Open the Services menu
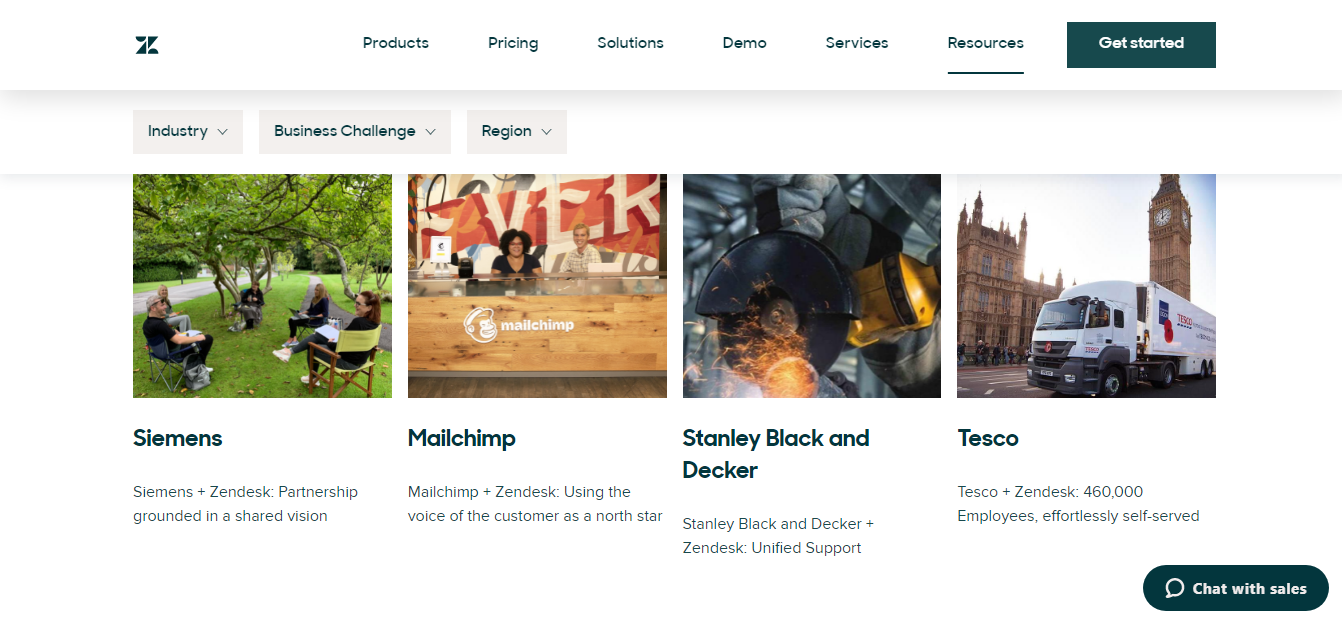This screenshot has height=624, width=1342. click(856, 43)
